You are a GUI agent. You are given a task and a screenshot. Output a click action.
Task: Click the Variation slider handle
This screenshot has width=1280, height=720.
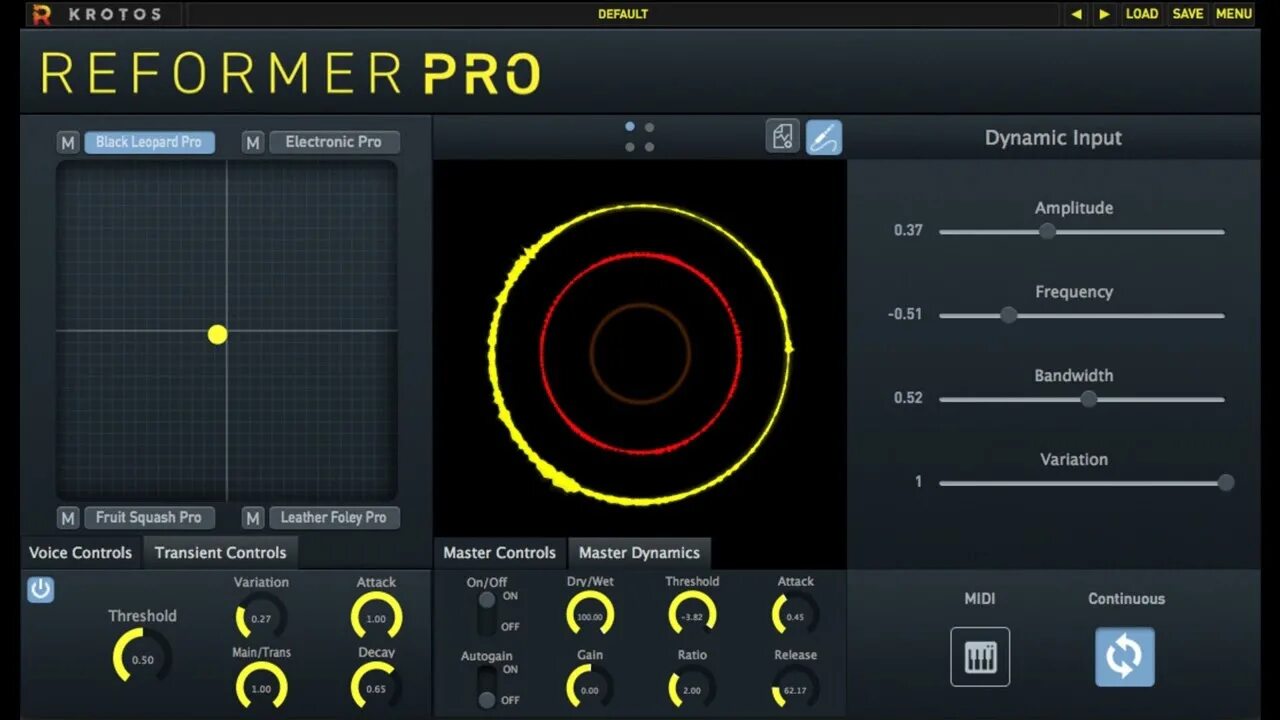pyautogui.click(x=1226, y=482)
